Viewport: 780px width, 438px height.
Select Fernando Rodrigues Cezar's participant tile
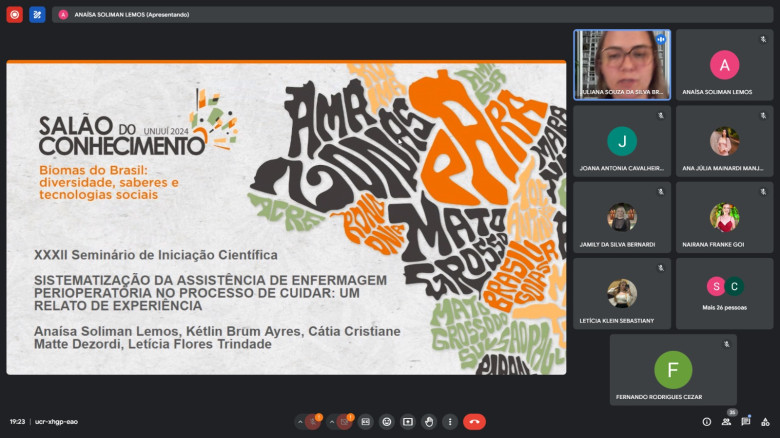pyautogui.click(x=673, y=370)
